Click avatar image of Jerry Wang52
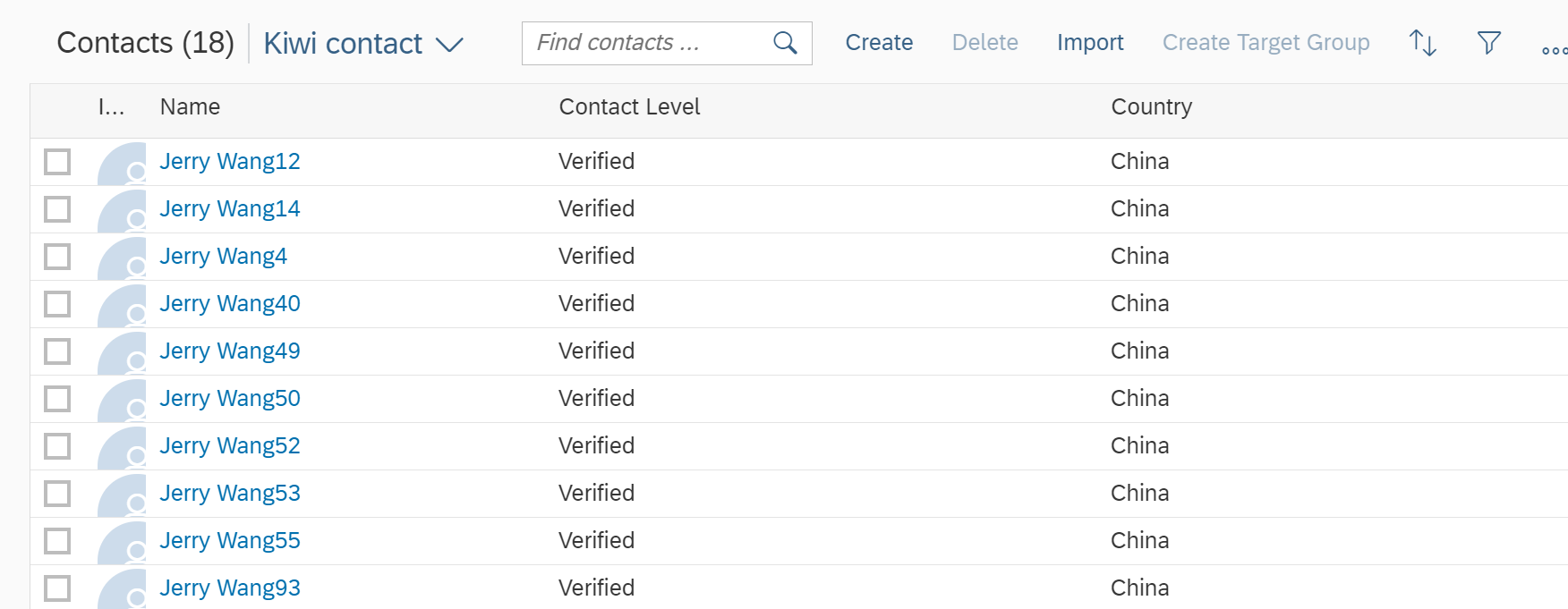This screenshot has width=1568, height=609. (x=122, y=447)
